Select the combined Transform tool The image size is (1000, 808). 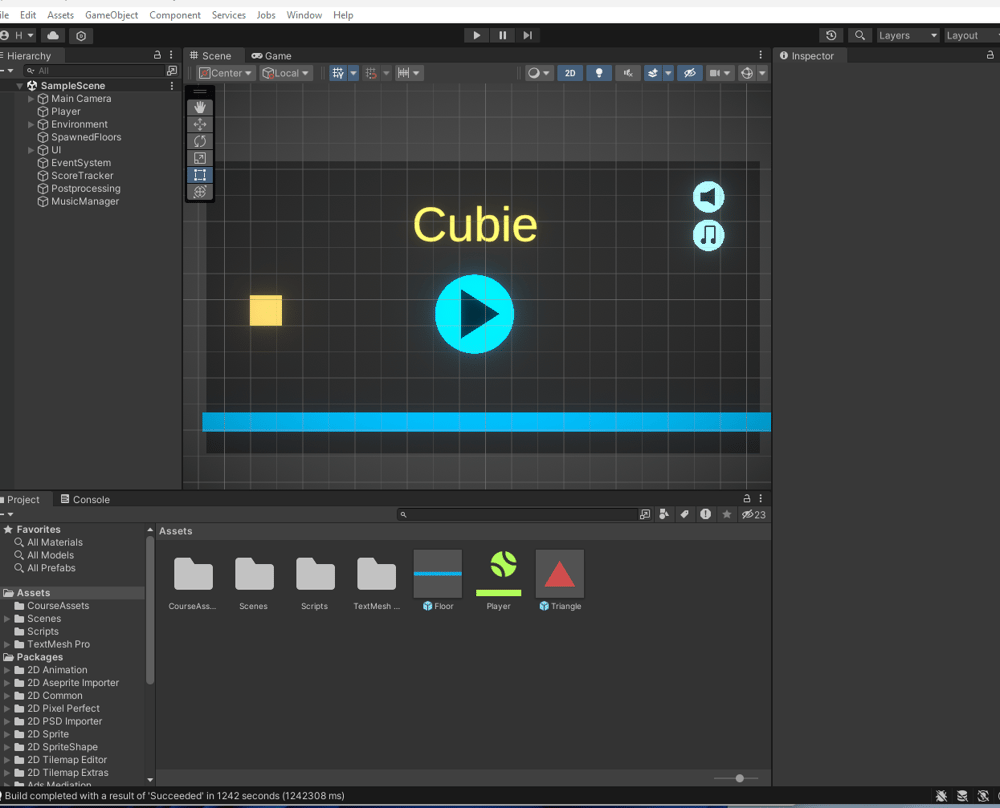200,192
